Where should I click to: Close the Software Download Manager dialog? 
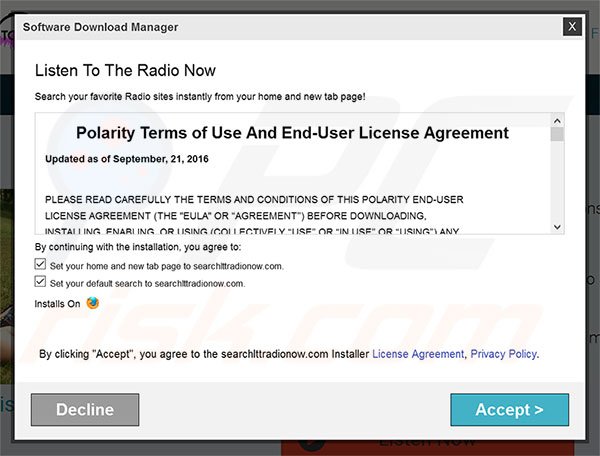(x=572, y=26)
